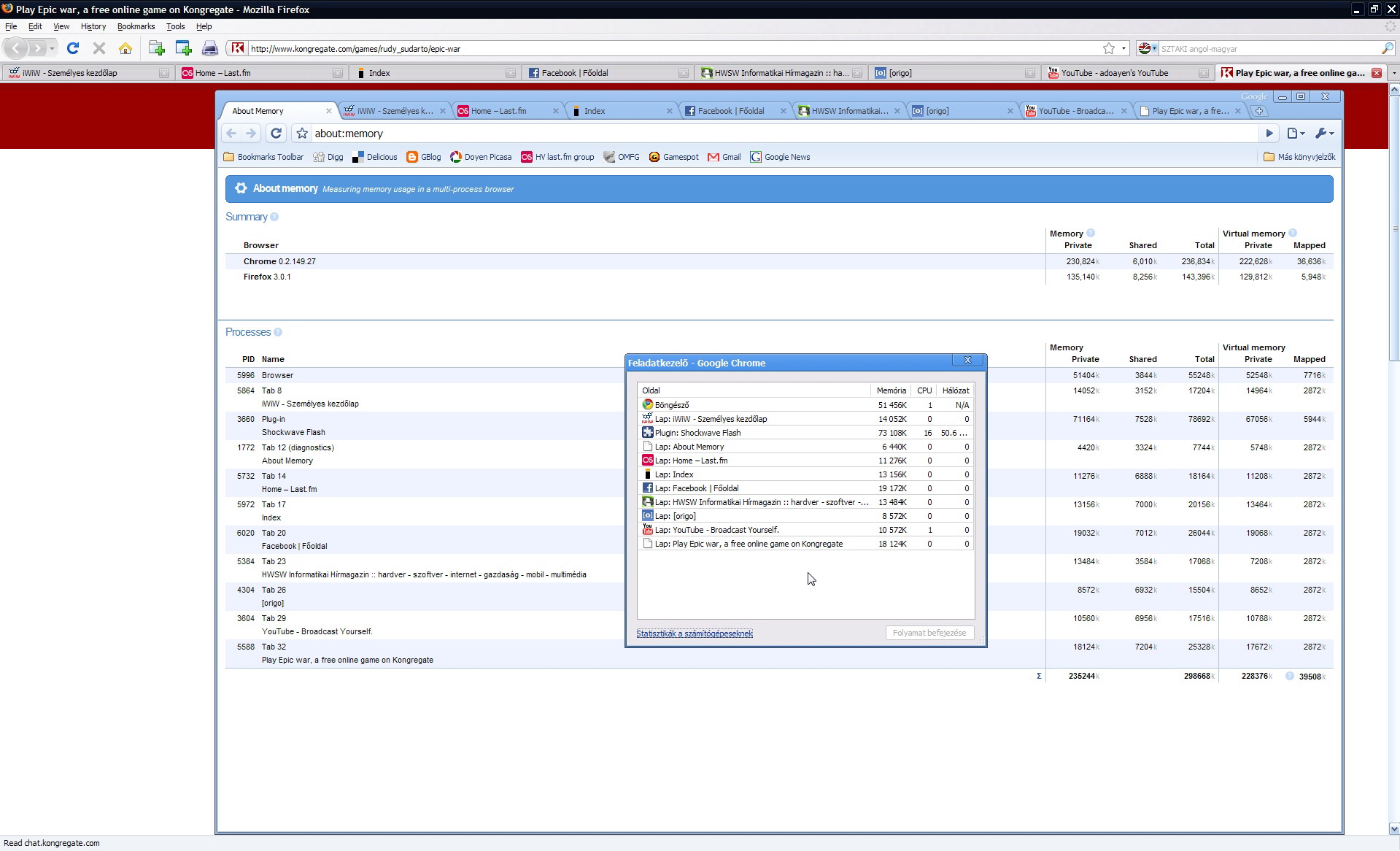Open the Google News bookmark
The height and width of the screenshot is (851, 1400).
pos(780,157)
